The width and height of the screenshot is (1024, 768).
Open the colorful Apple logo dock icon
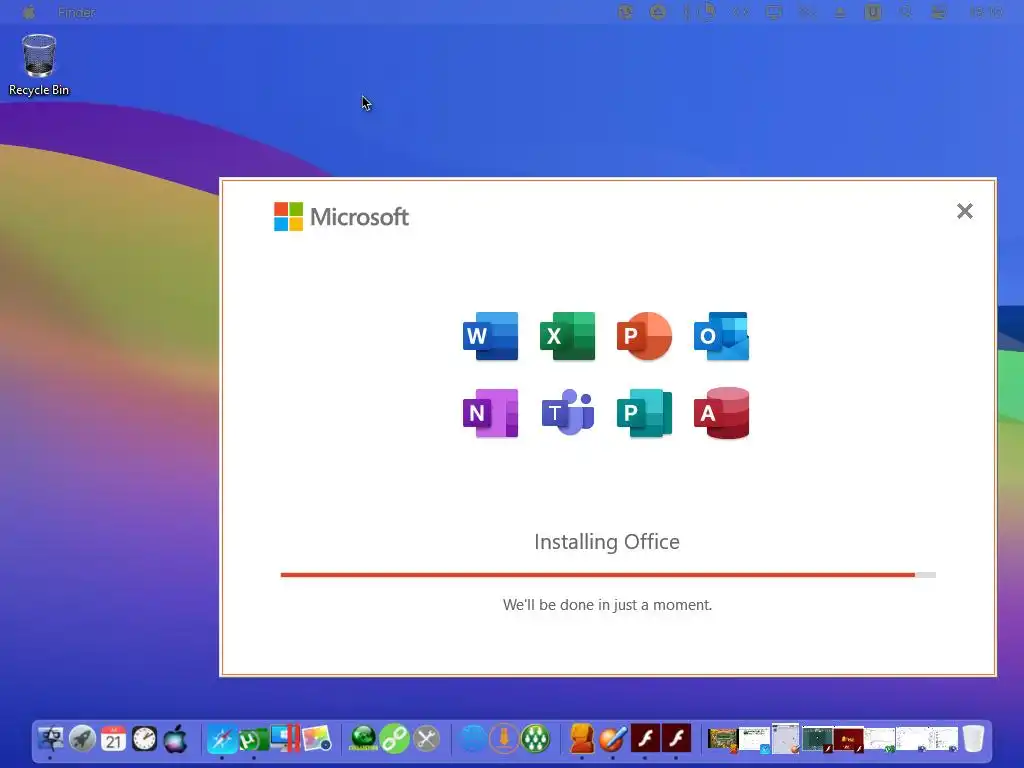[175, 739]
